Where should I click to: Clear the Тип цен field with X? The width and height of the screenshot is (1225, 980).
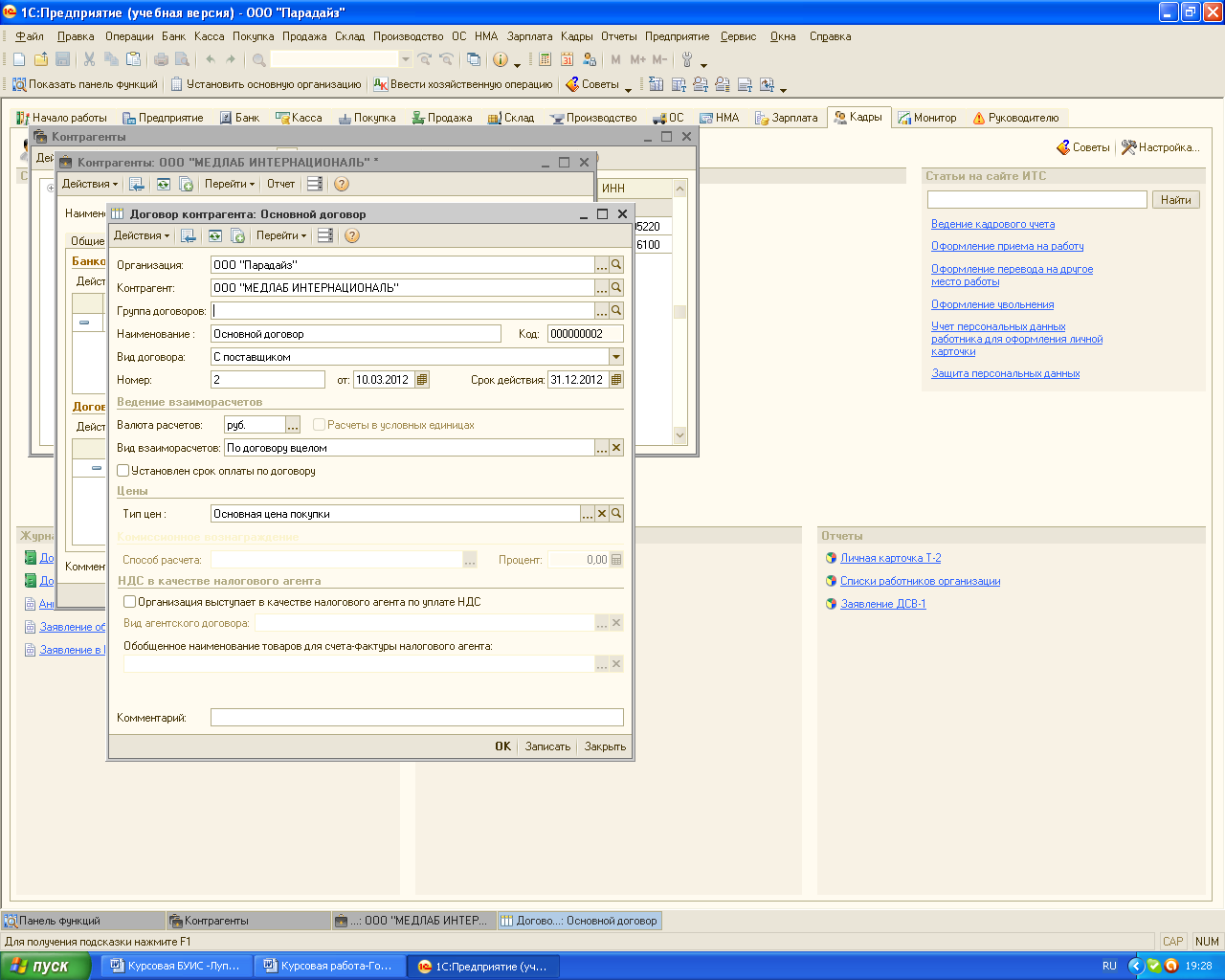pyautogui.click(x=602, y=514)
